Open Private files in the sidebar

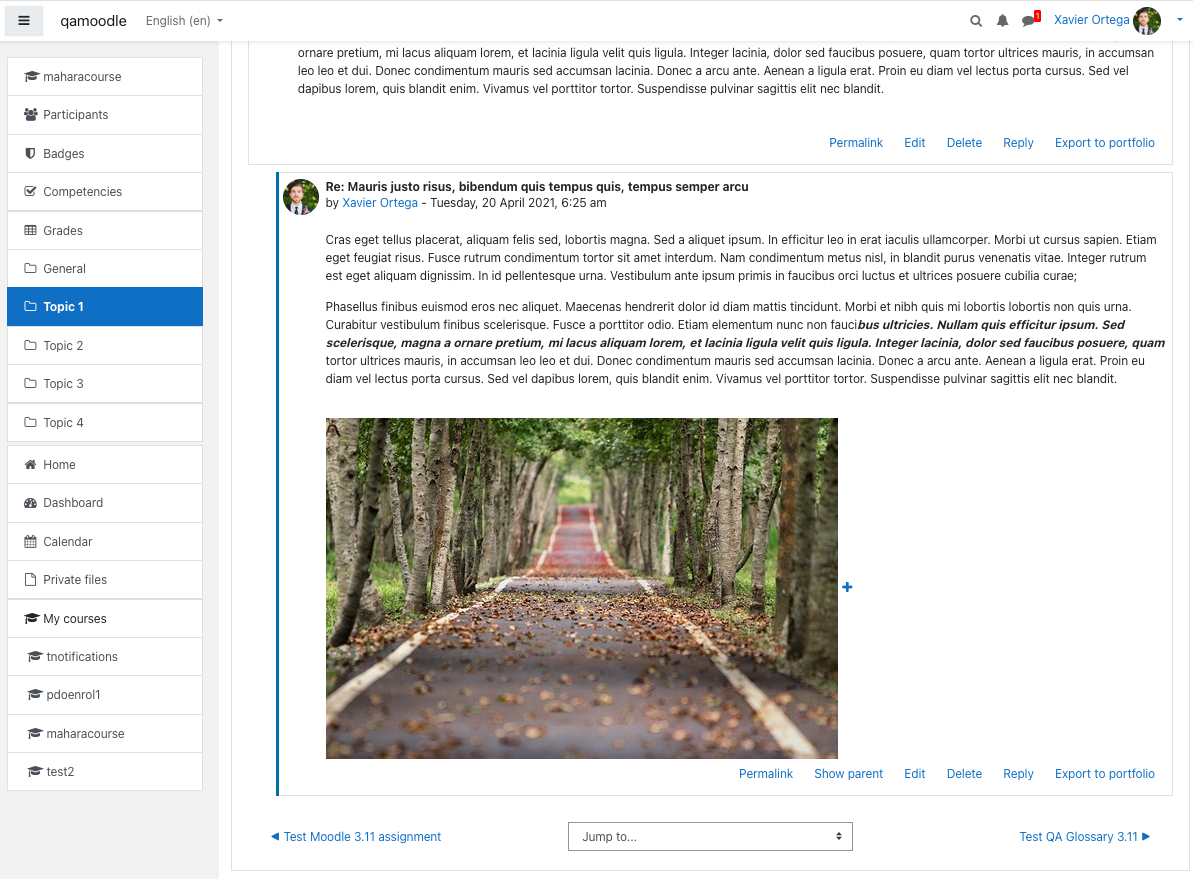(x=105, y=580)
